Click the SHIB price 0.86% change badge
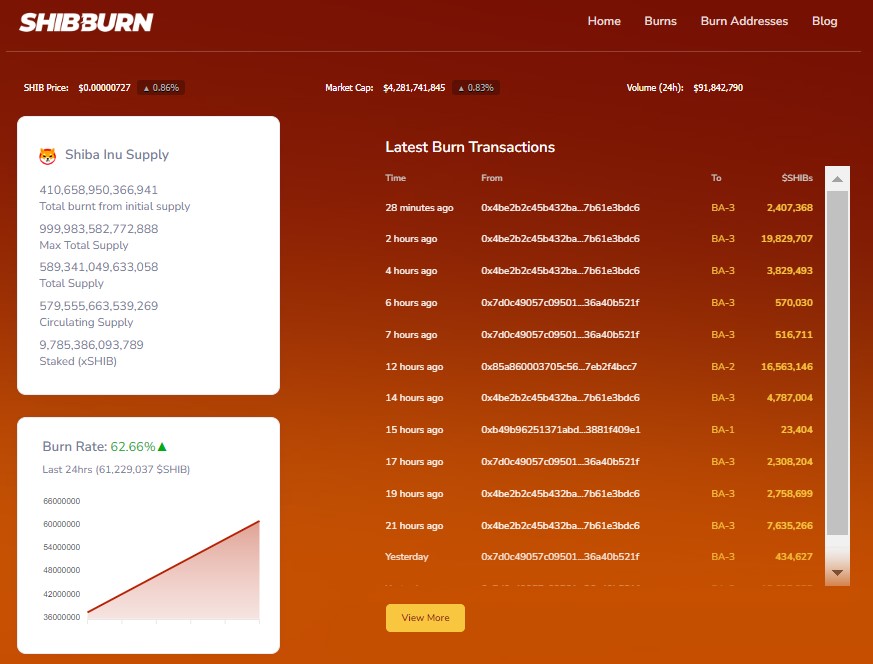873x664 pixels. (161, 88)
